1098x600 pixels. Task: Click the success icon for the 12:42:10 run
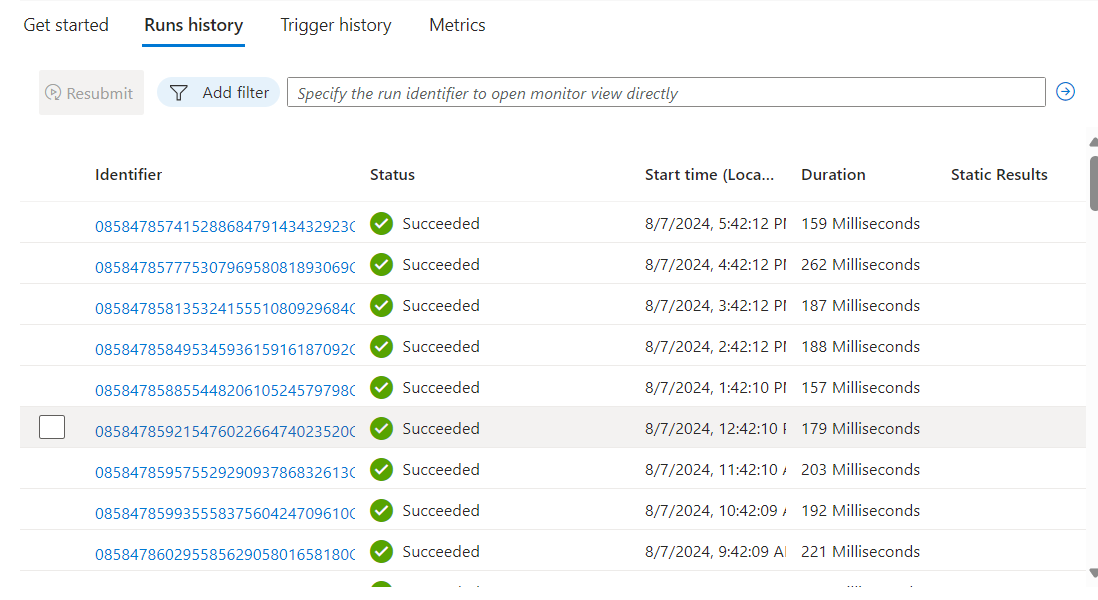tap(382, 428)
